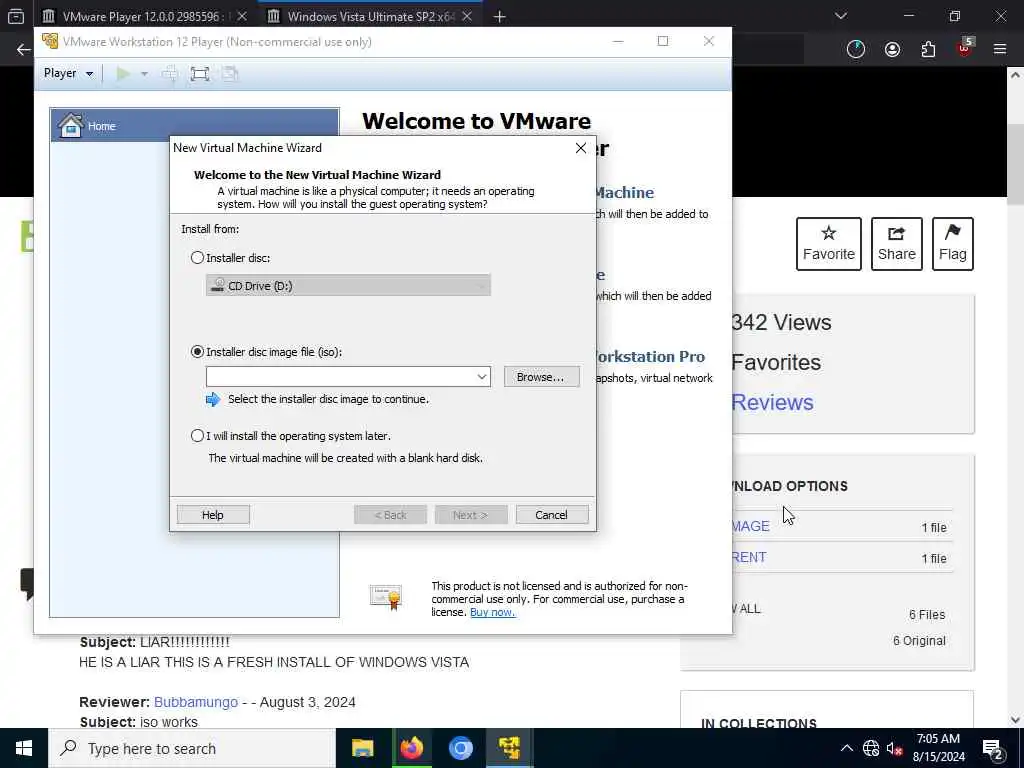This screenshot has width=1024, height=768.
Task: Open the browser hamburger menu
Action: click(1000, 49)
